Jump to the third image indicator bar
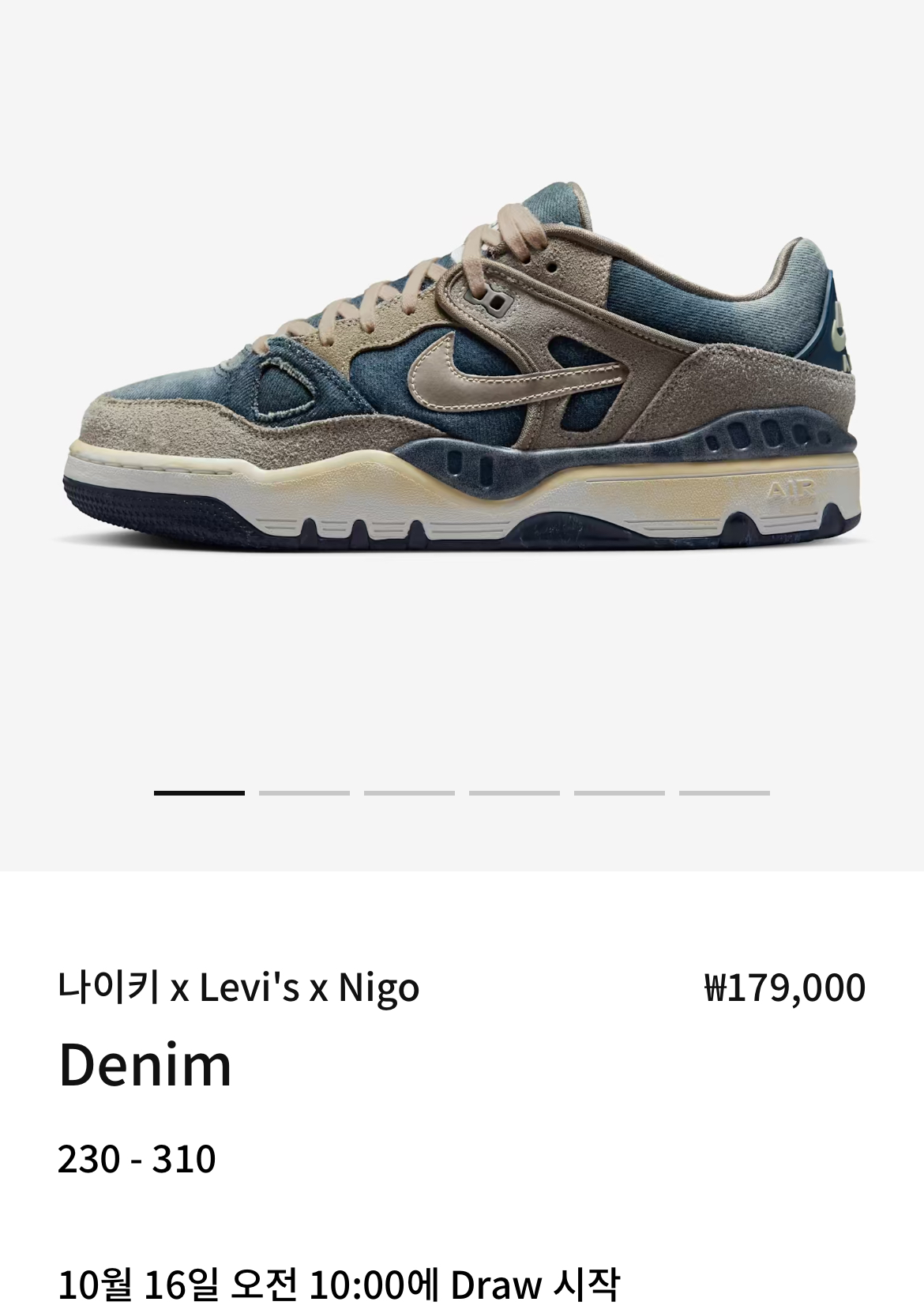This screenshot has height=1313, width=924. click(x=409, y=792)
